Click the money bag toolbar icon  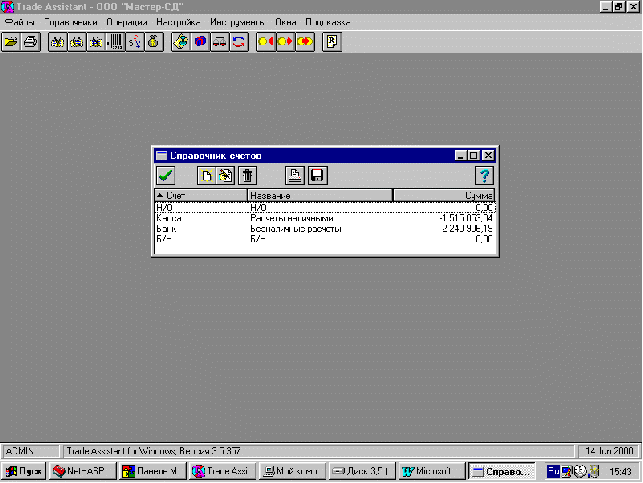pos(154,41)
